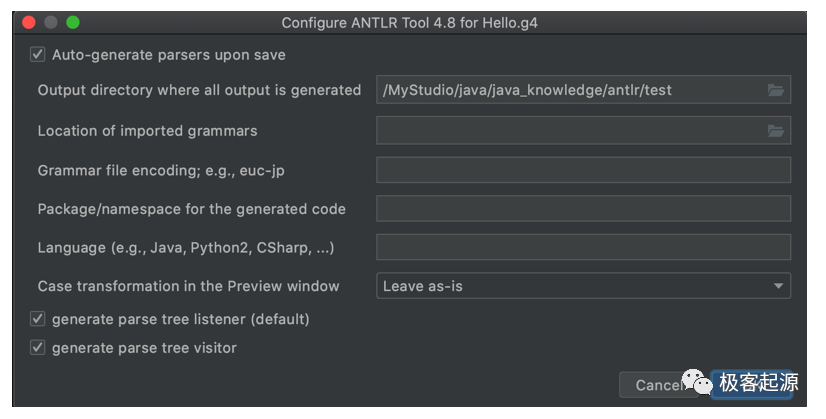Open the Leave as-is case transformation dropdown

583,286
